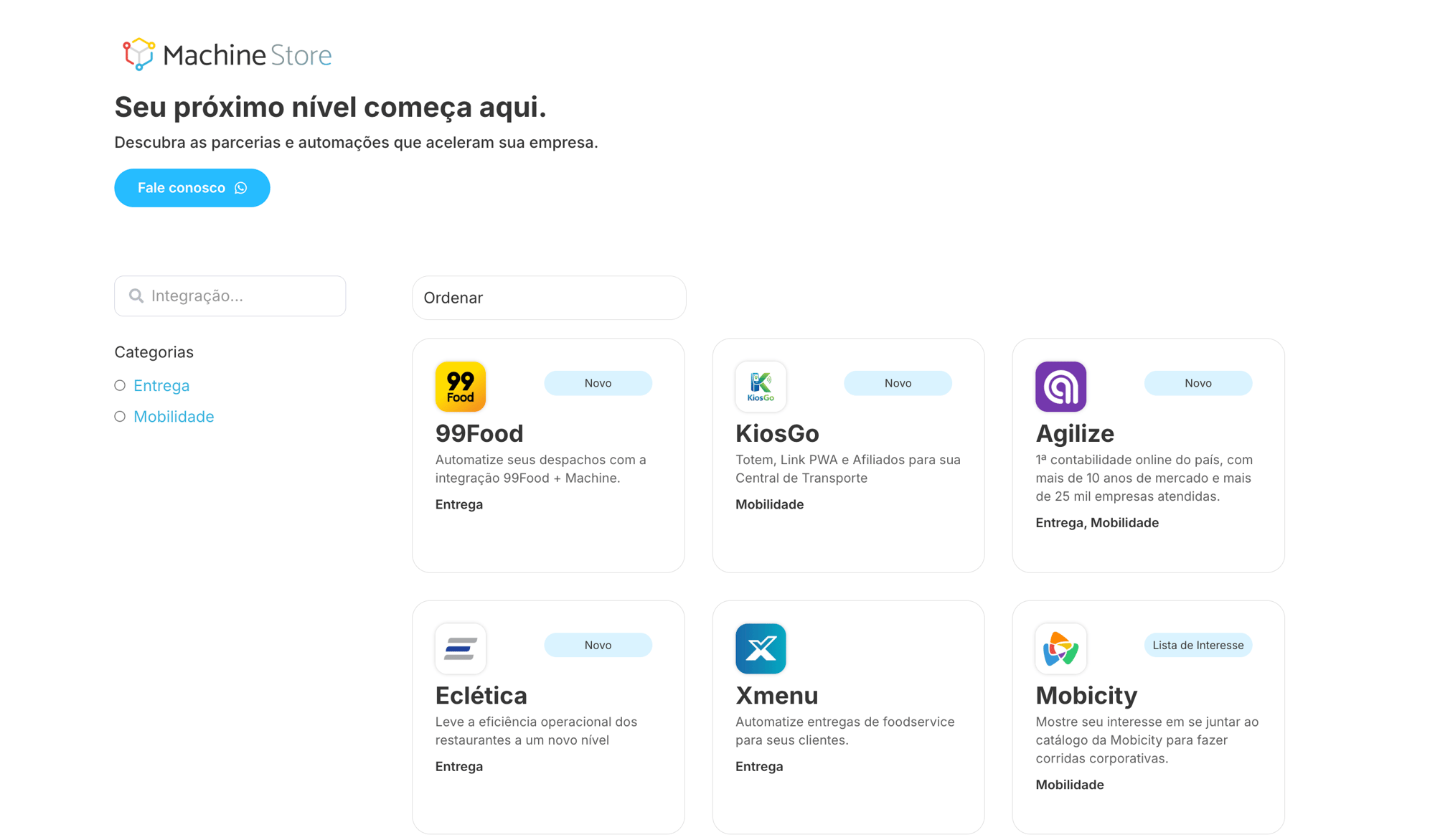Click the Lista de Interesse badge
Viewport: 1435px width, 840px height.
pos(1197,645)
